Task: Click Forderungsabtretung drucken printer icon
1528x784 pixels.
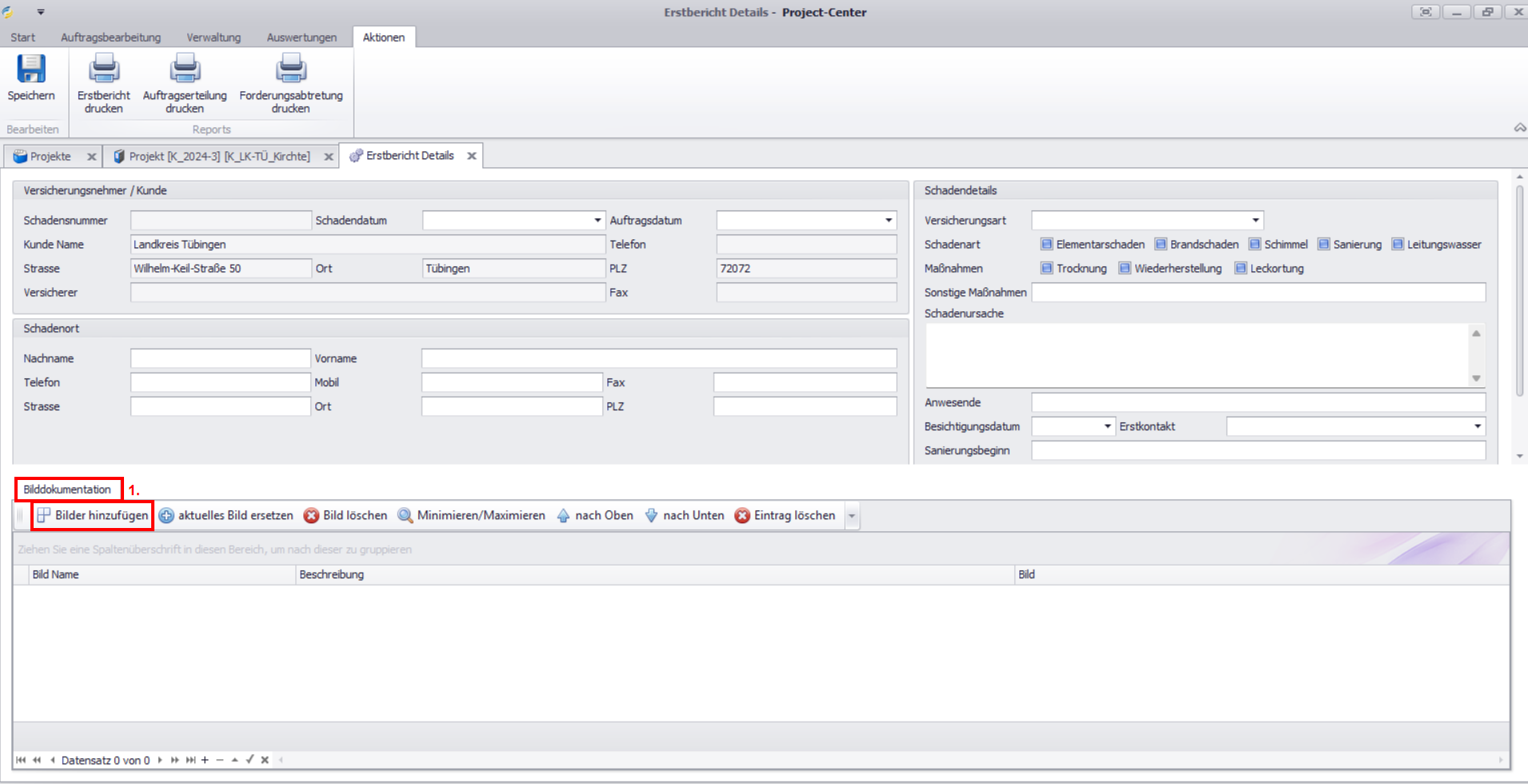Action: point(291,70)
